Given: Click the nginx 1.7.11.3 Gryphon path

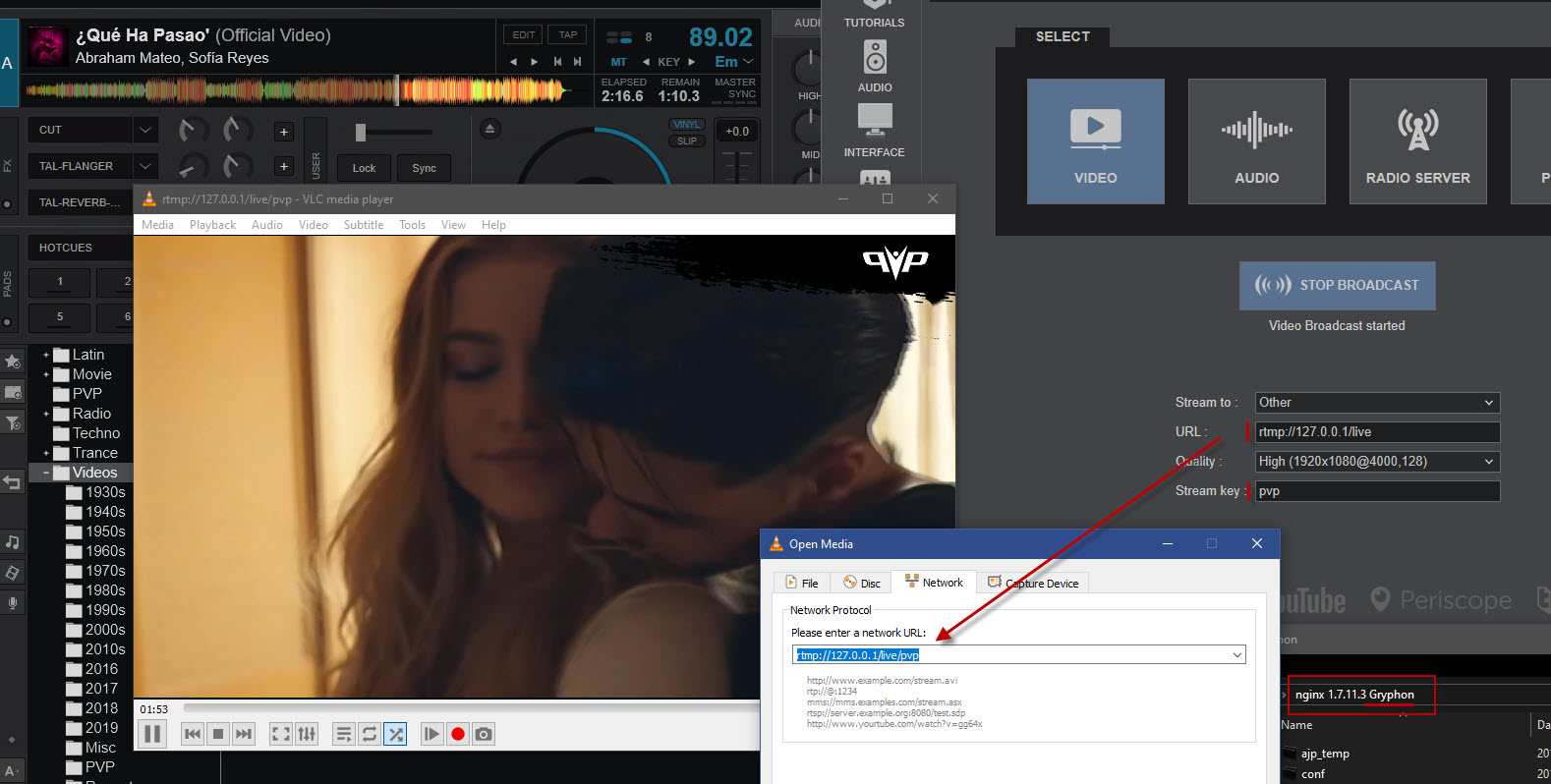Looking at the screenshot, I should click(x=1354, y=695).
